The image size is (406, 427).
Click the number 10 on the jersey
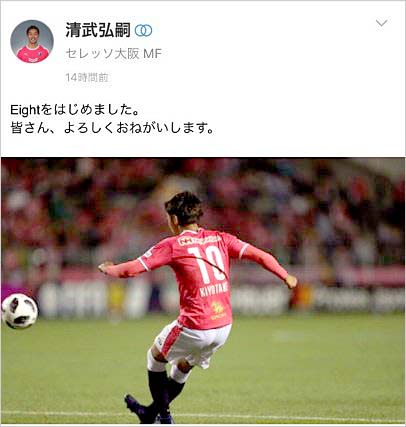207,263
